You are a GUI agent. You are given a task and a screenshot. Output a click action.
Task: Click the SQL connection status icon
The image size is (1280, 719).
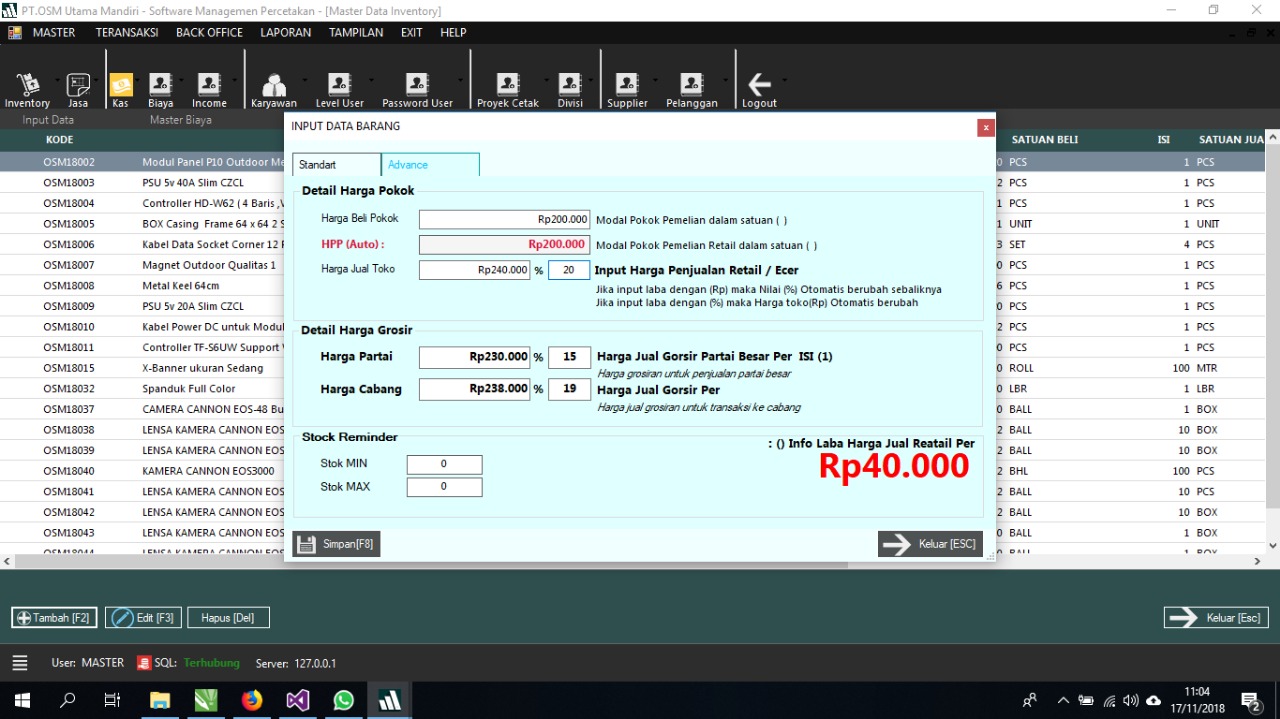pos(144,663)
